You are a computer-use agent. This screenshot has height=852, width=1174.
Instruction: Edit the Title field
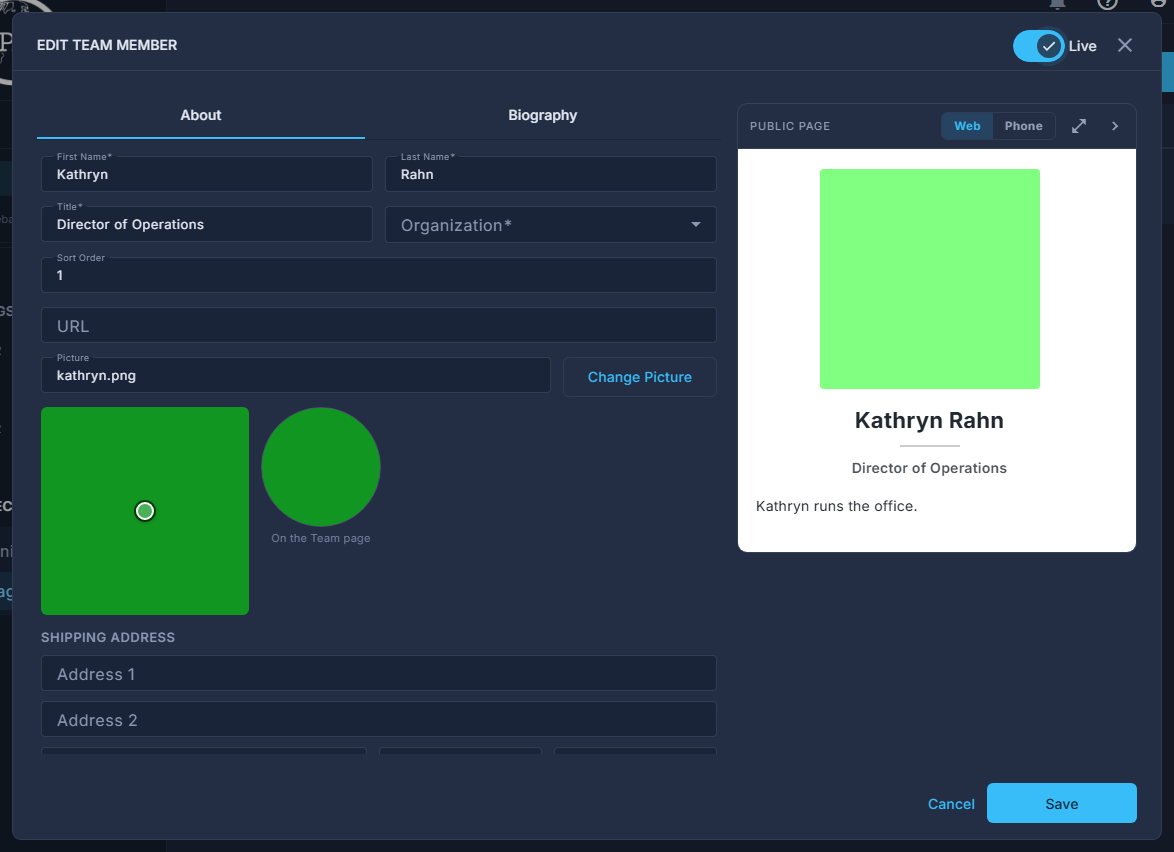(207, 225)
